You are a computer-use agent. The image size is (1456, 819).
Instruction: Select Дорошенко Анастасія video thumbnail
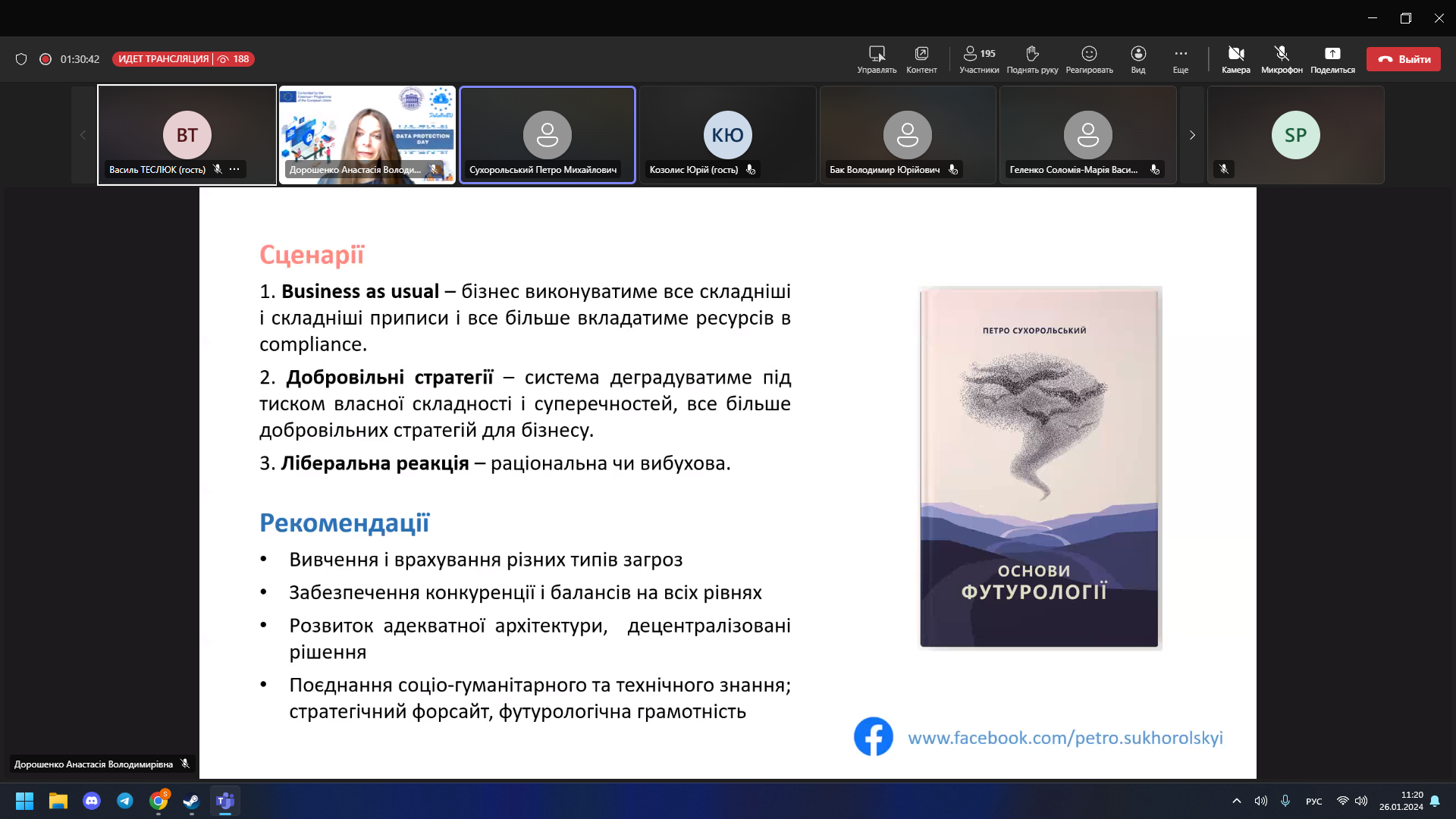[367, 134]
